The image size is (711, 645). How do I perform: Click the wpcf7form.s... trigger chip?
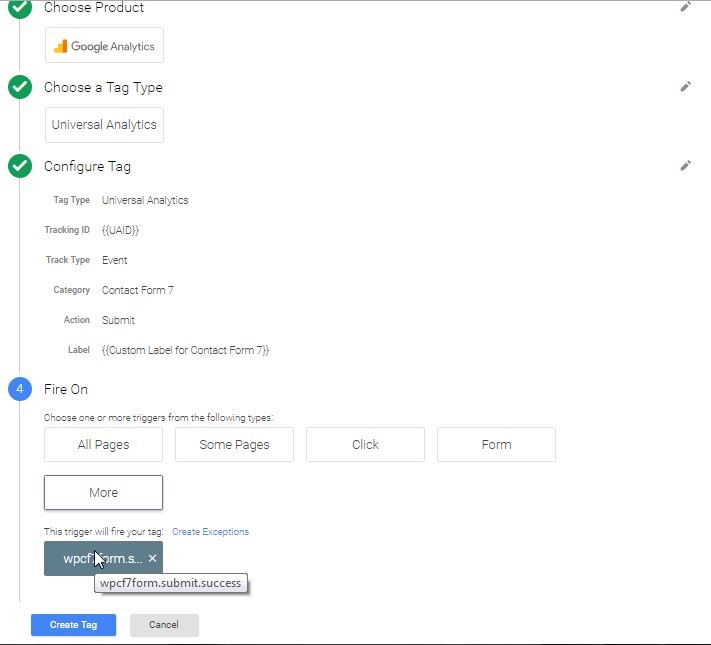coord(103,558)
